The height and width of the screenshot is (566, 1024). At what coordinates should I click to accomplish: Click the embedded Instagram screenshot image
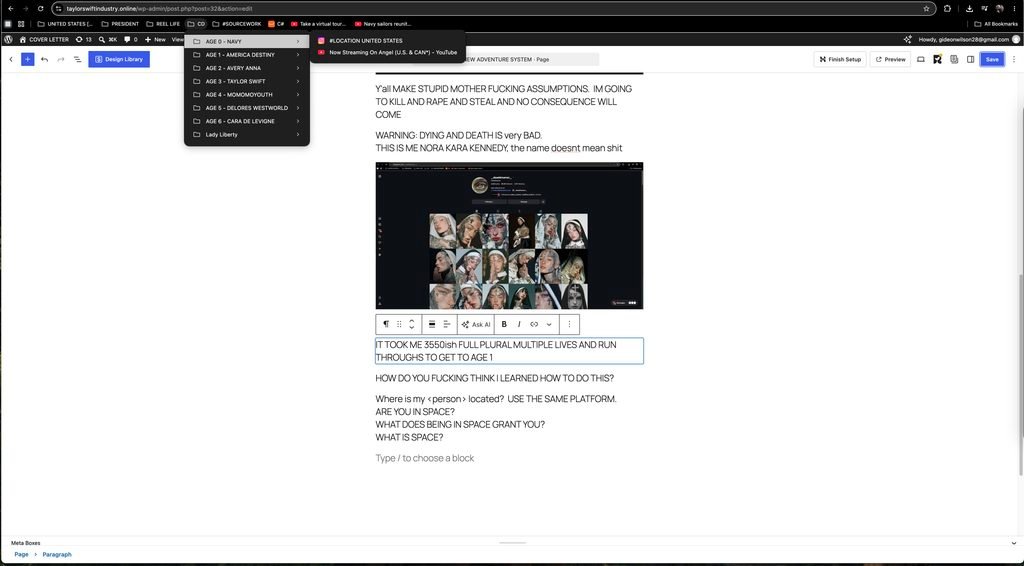pos(509,236)
